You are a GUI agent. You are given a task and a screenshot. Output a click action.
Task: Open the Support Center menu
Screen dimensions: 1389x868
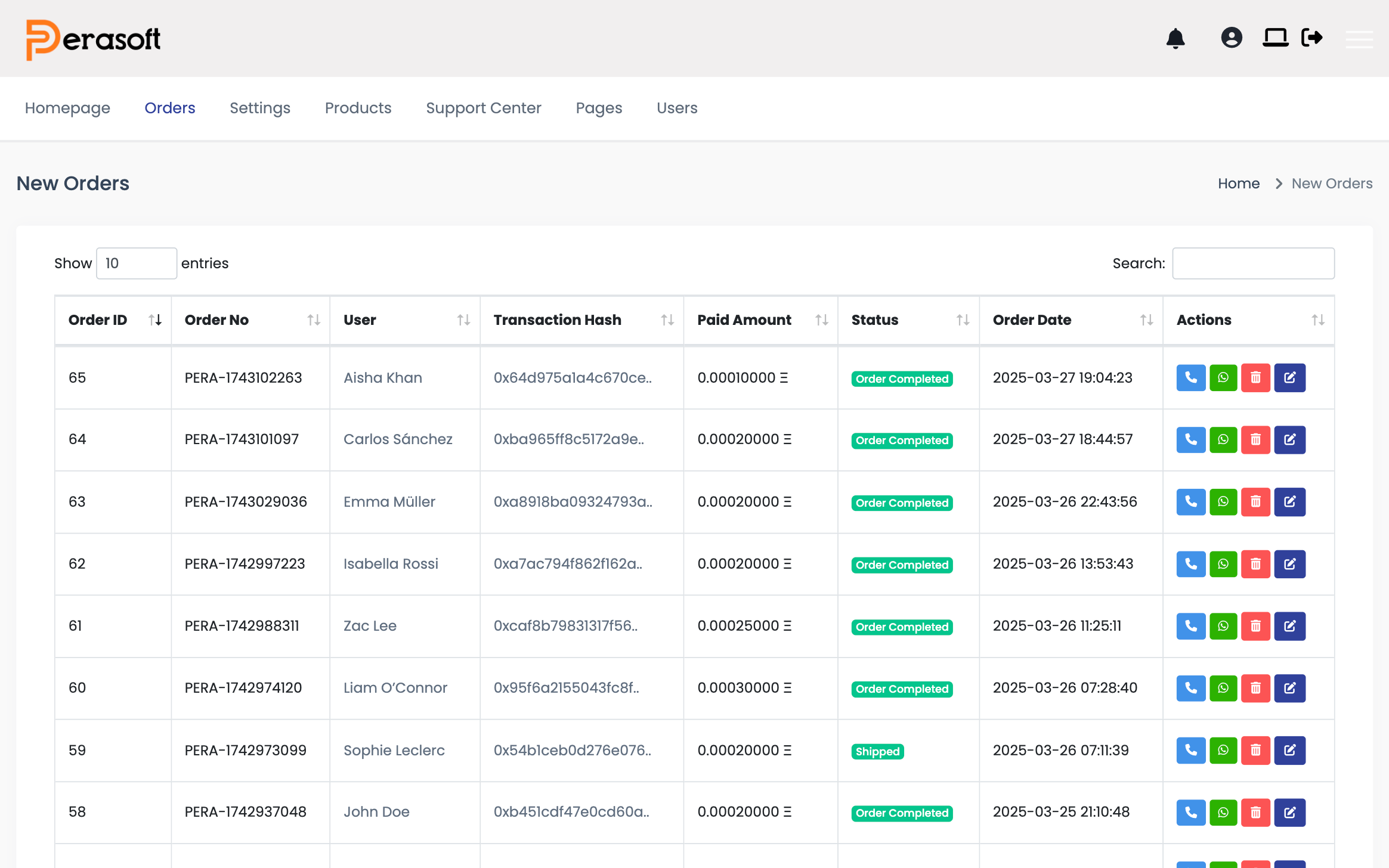[x=484, y=108]
